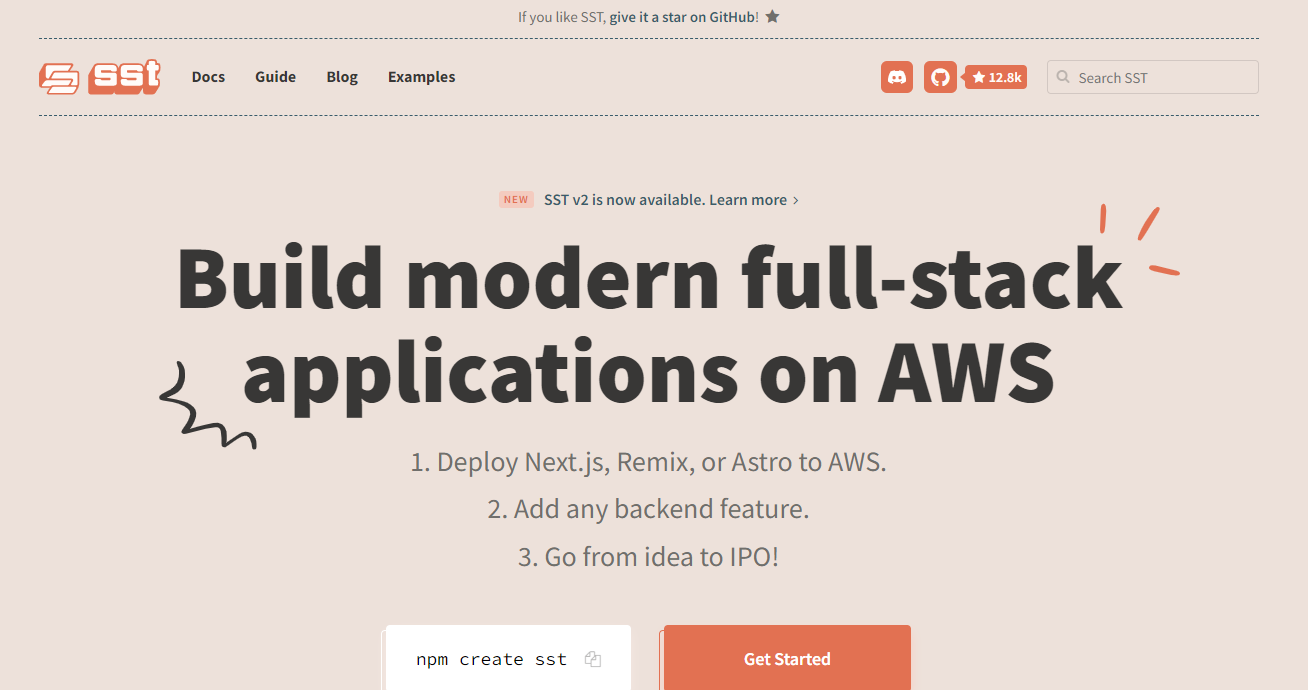
Task: Click 'Add any backend feature' line
Action: (x=649, y=509)
